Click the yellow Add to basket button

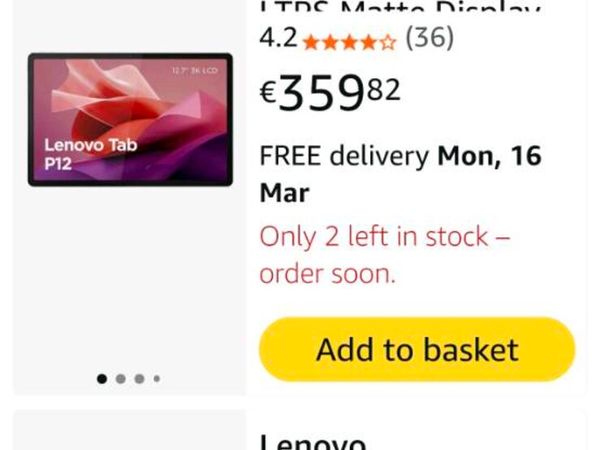click(417, 349)
